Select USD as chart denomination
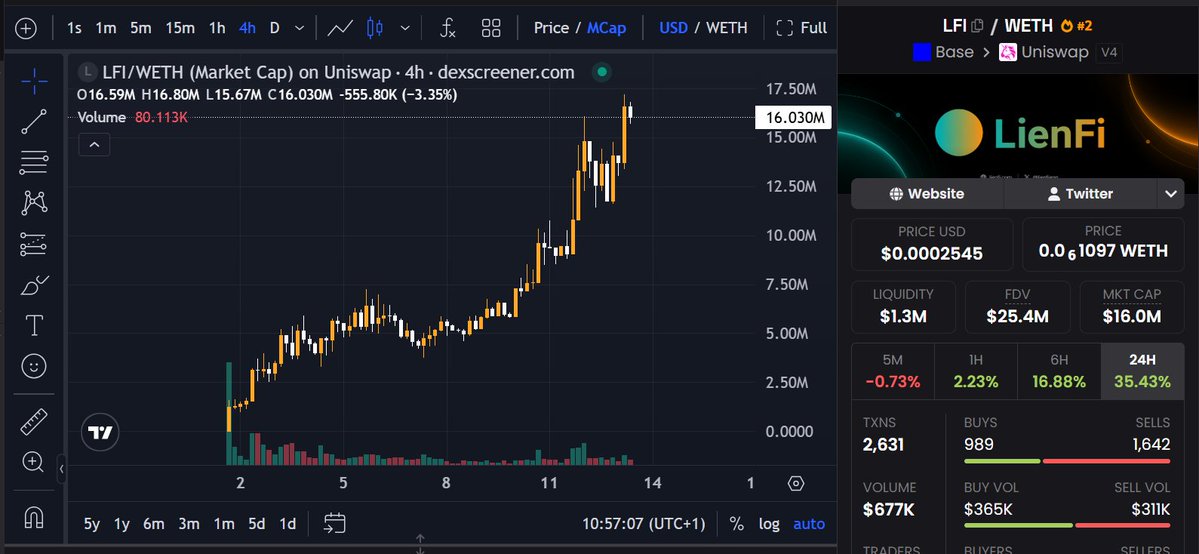 click(x=674, y=28)
